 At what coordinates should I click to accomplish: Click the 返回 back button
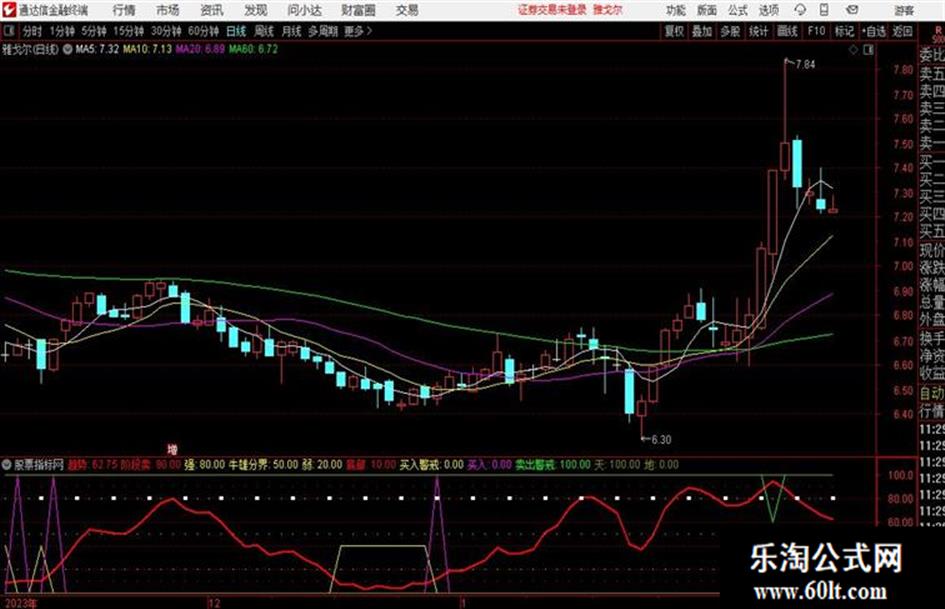click(903, 31)
